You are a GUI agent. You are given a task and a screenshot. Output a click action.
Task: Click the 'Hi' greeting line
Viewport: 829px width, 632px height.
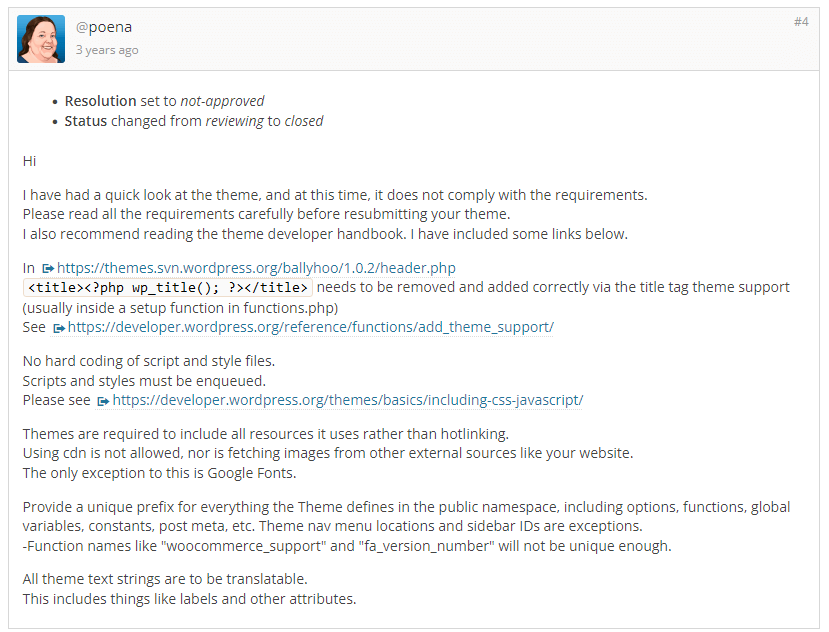(x=29, y=161)
